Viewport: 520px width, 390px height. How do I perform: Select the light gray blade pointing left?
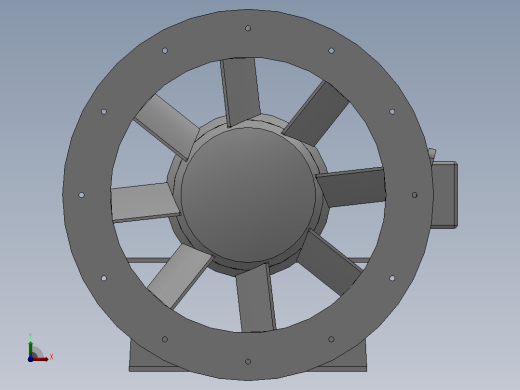(145, 202)
